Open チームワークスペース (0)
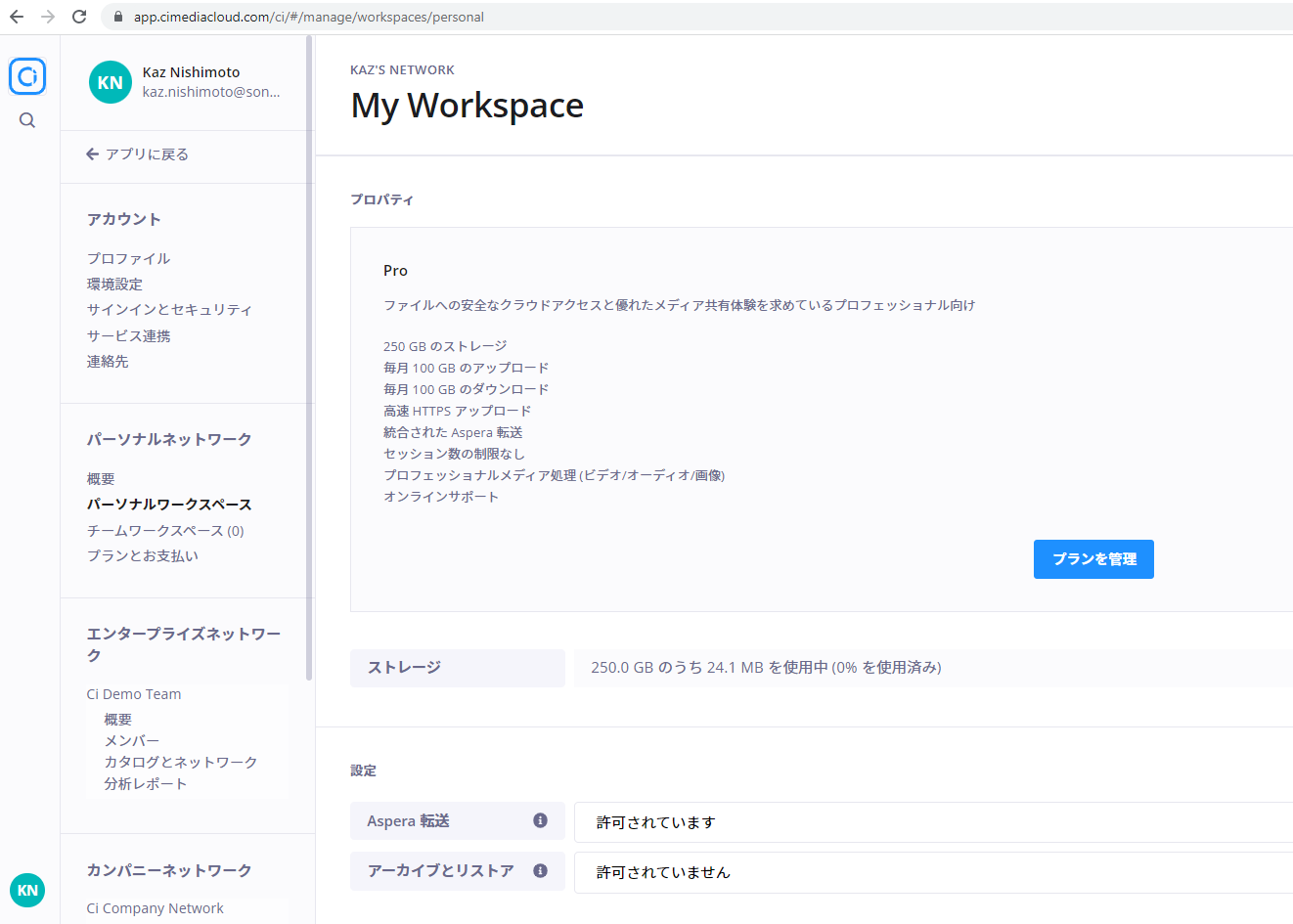The image size is (1293, 924). [165, 530]
